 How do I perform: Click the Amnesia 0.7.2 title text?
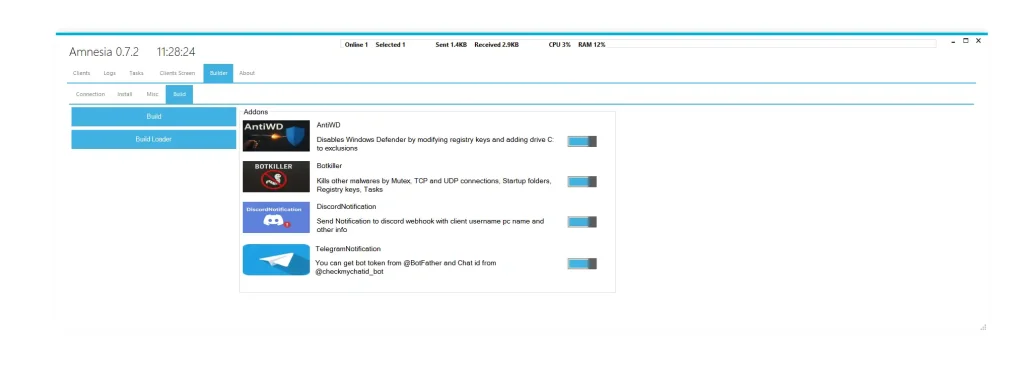point(104,52)
